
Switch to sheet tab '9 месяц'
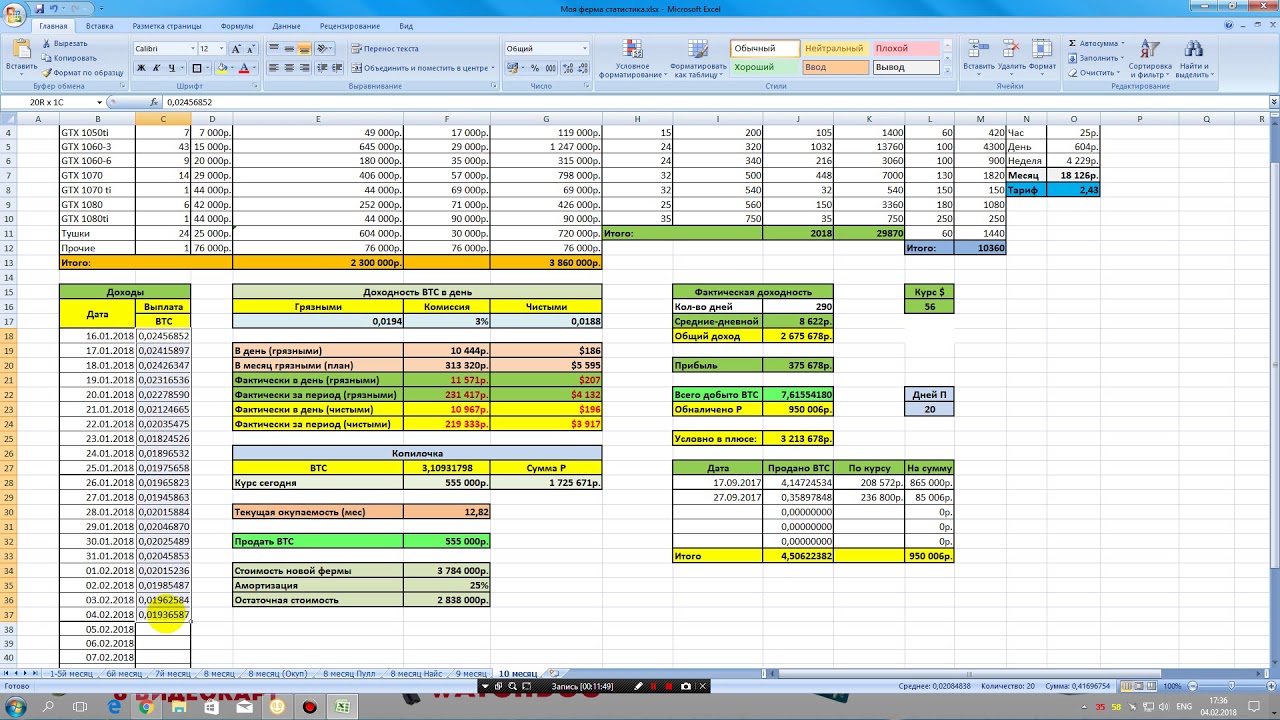471,674
